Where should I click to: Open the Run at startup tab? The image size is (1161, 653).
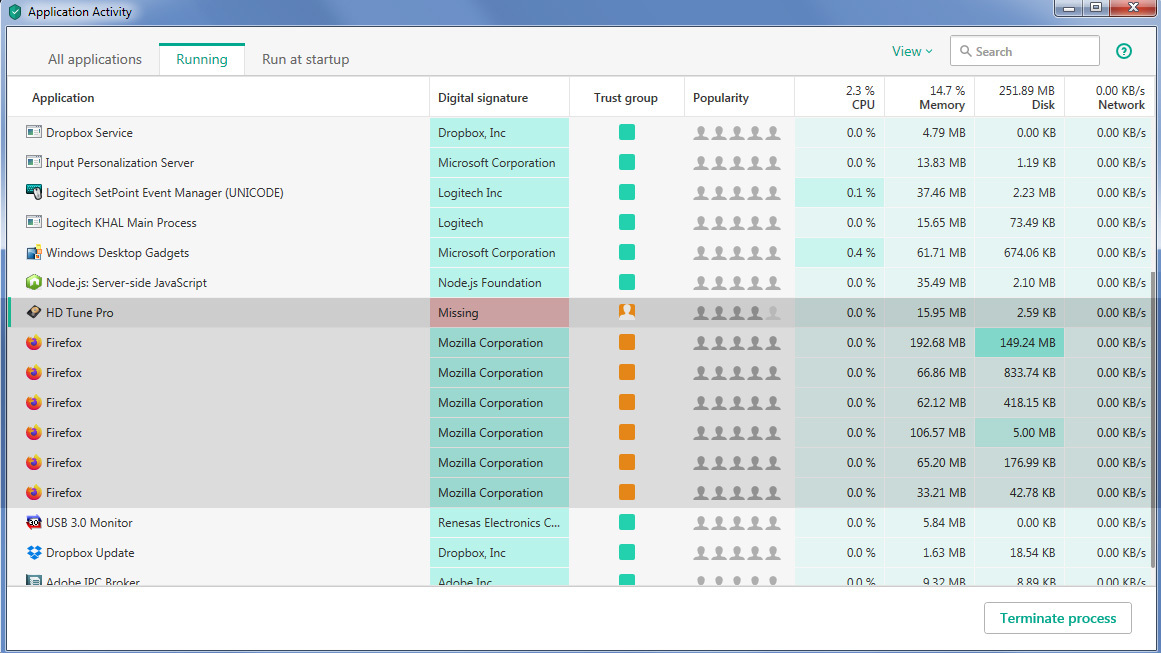pos(305,59)
